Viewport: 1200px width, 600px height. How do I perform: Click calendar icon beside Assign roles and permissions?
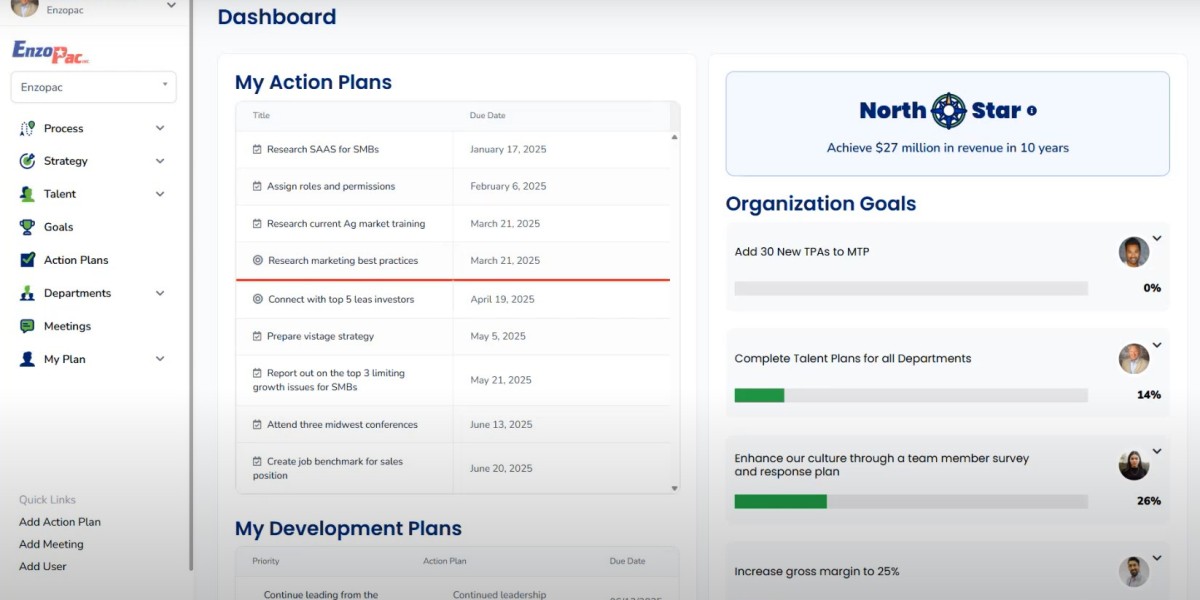(257, 186)
